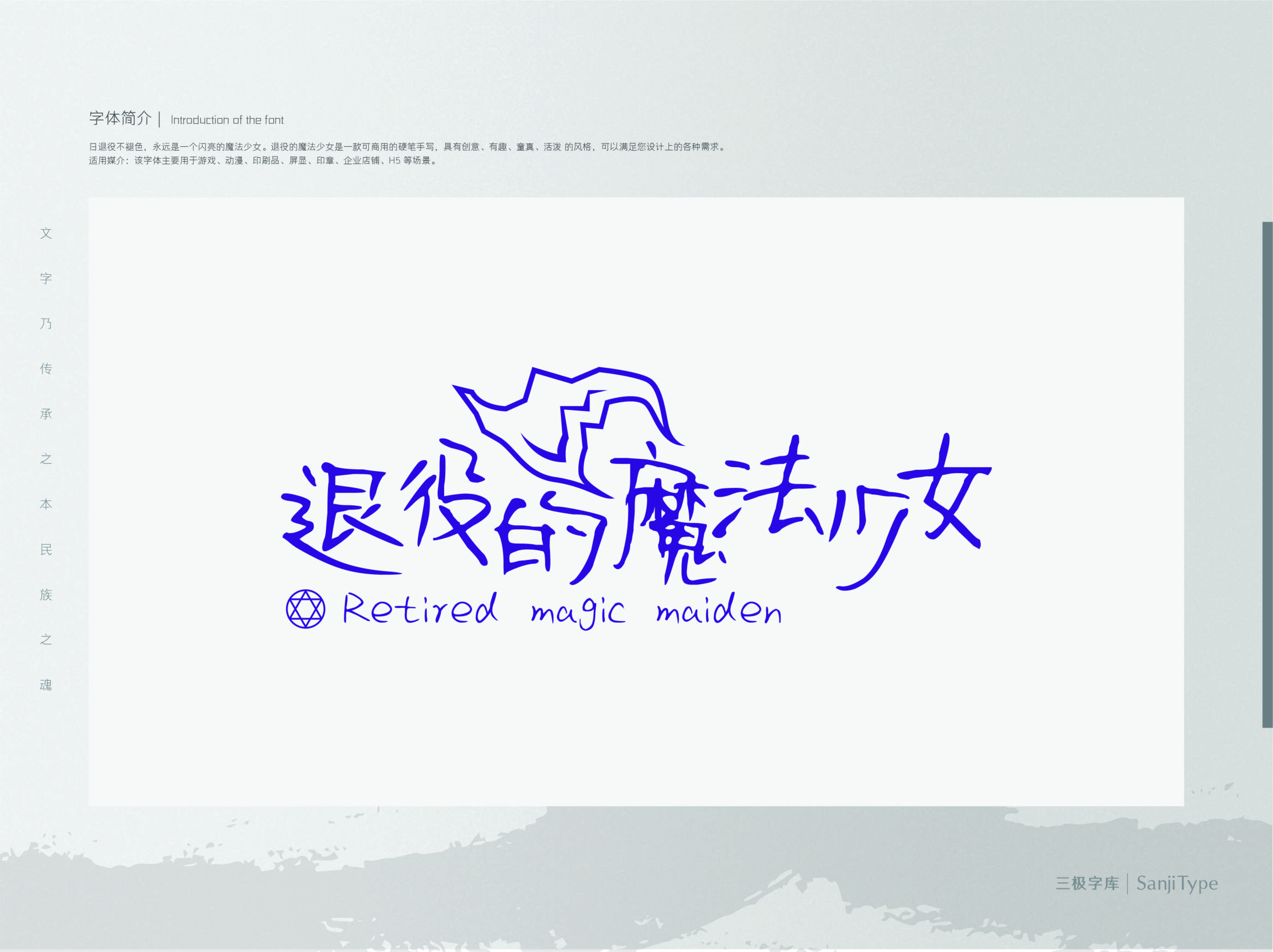Click the handwritten word 'magic'

coord(578,612)
